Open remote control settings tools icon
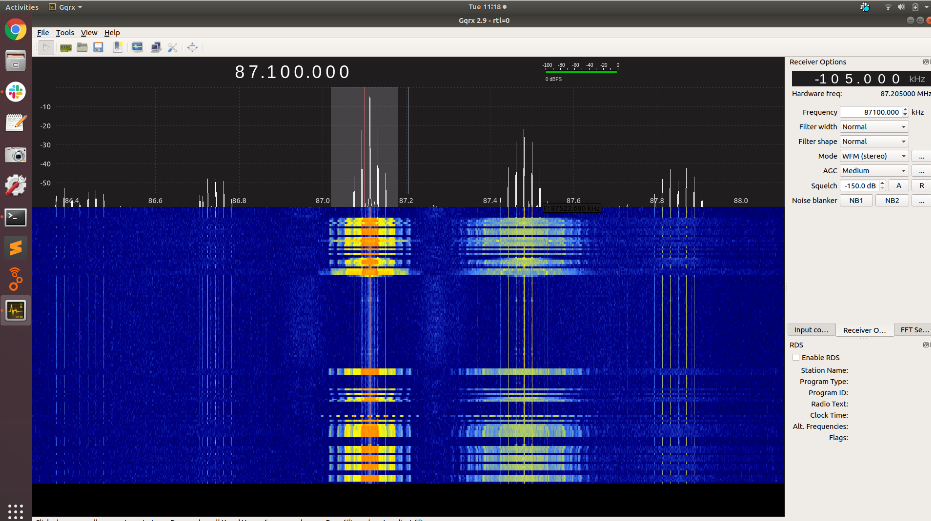This screenshot has height=521, width=931. pyautogui.click(x=173, y=47)
